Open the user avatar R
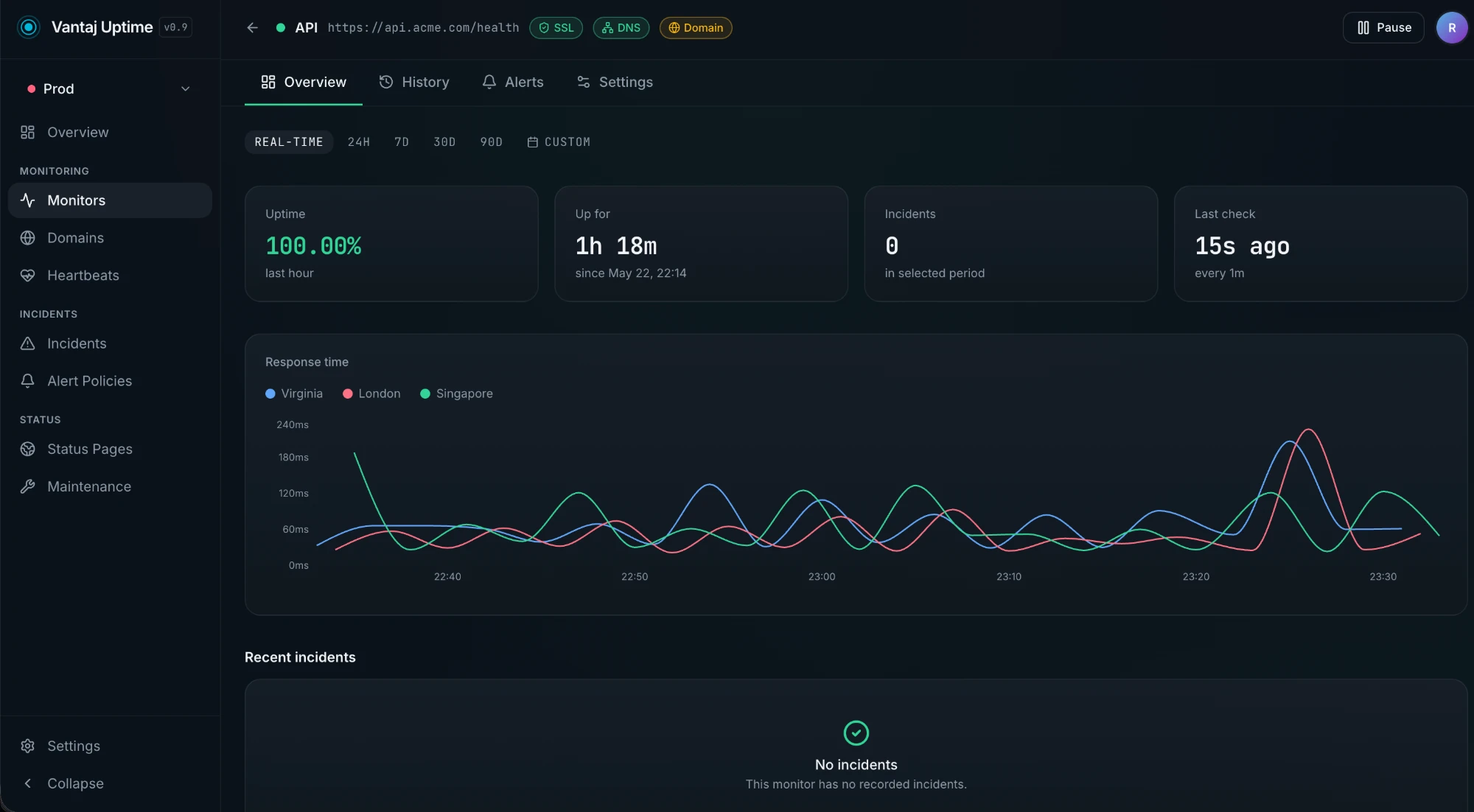 [1451, 28]
